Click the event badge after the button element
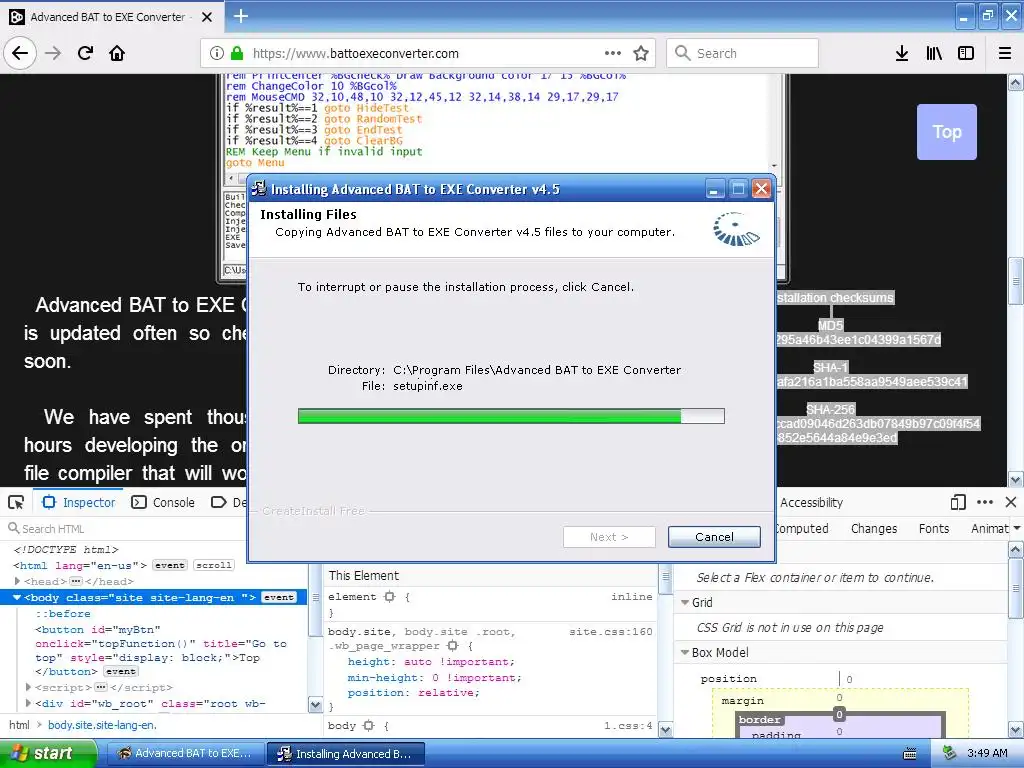 tap(121, 671)
